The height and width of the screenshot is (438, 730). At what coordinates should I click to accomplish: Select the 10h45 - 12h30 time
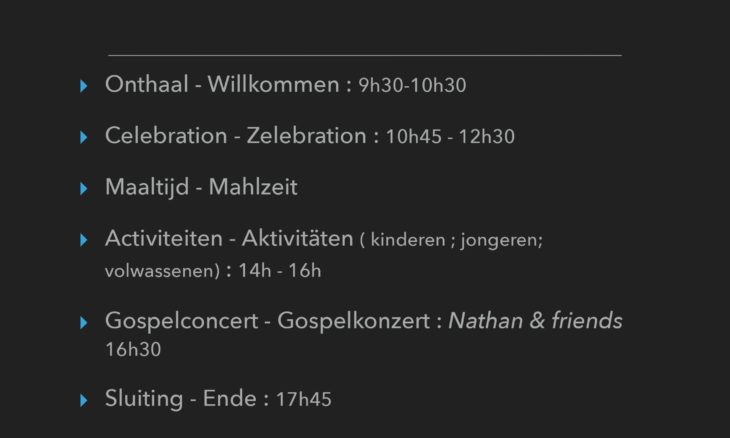[450, 137]
